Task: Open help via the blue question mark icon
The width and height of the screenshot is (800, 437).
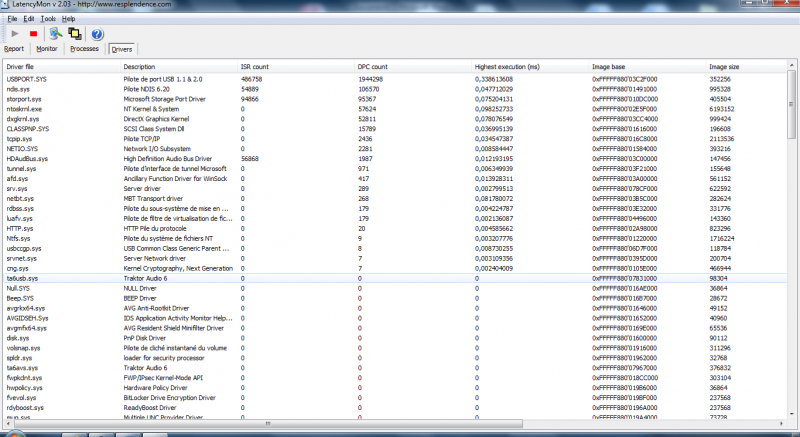Action: [x=97, y=34]
